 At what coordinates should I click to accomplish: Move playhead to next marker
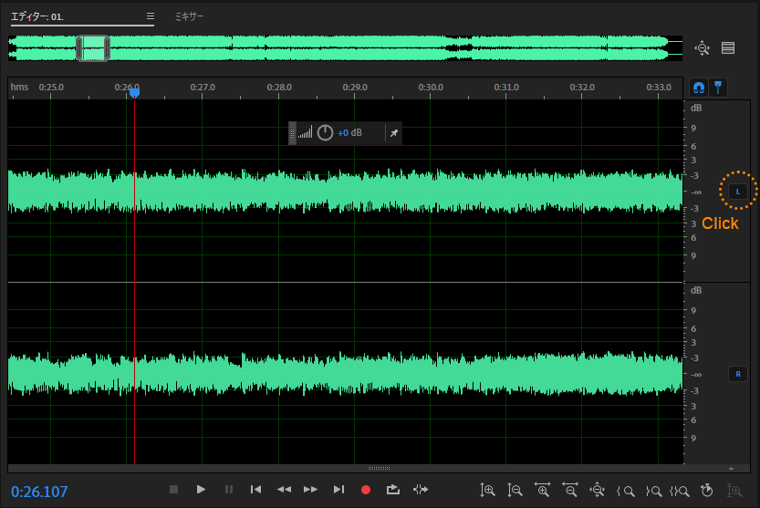pos(339,490)
